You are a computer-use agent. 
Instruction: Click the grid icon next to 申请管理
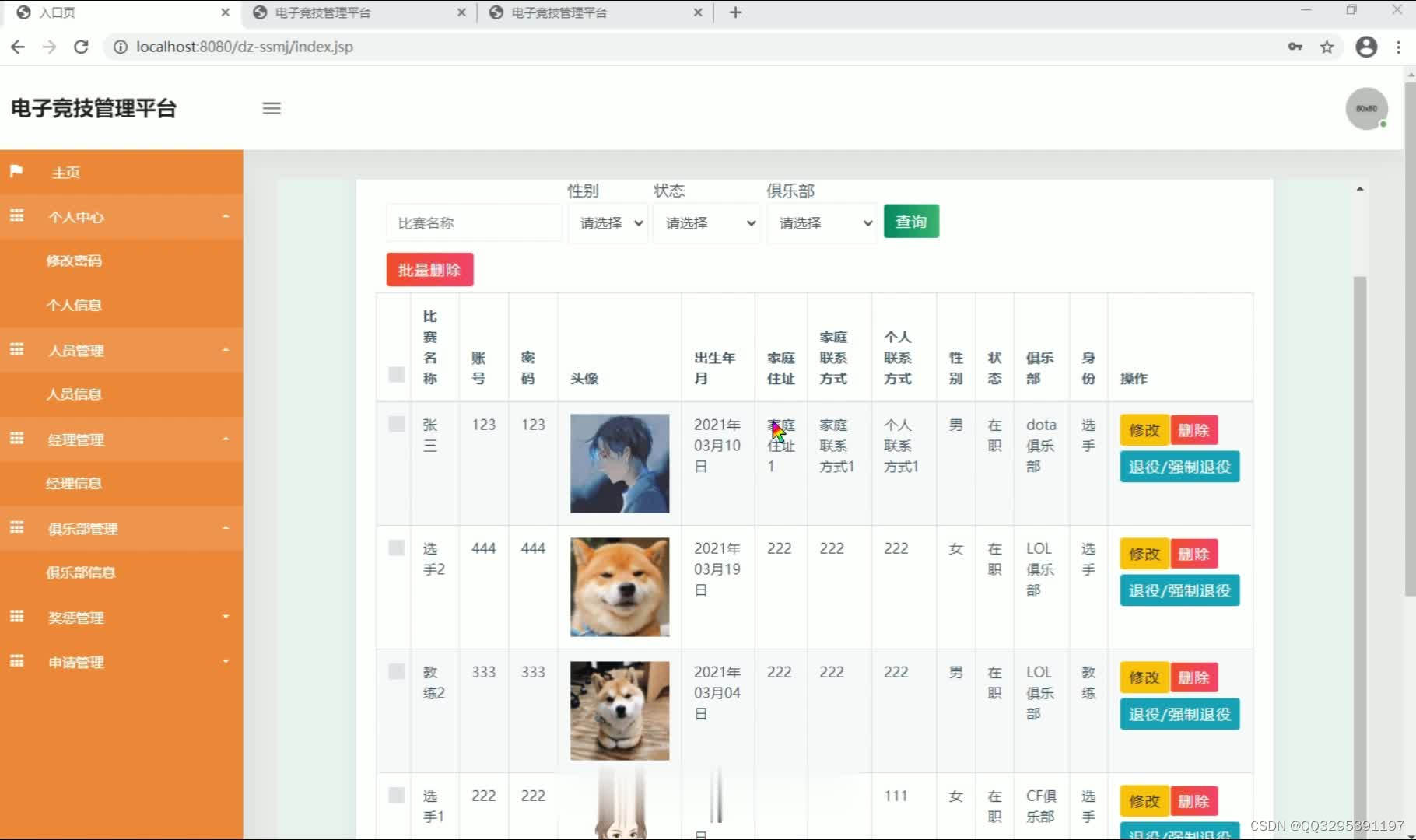point(16,661)
